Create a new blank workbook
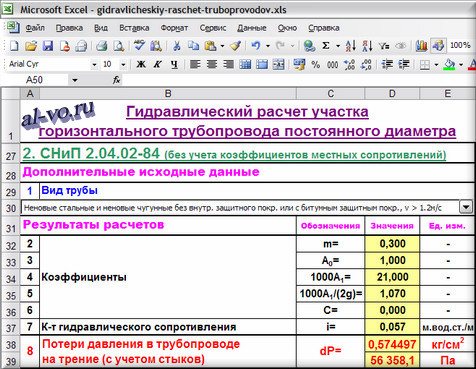 click(x=14, y=46)
